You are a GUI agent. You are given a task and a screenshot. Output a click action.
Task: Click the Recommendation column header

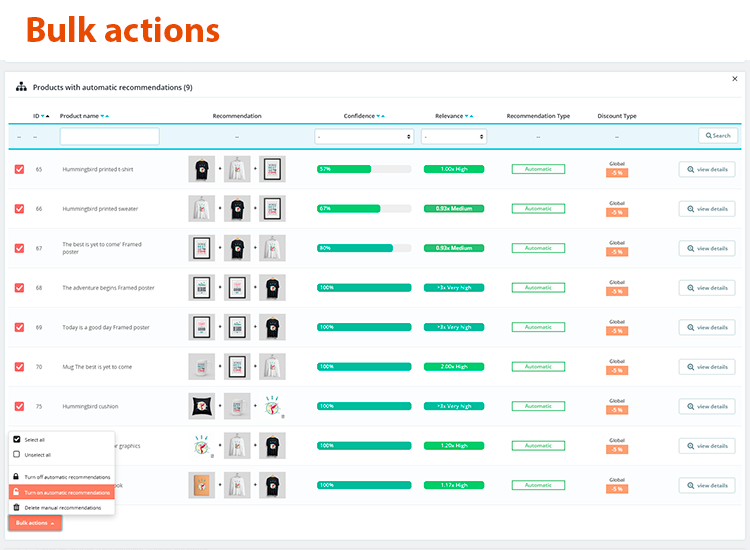pyautogui.click(x=237, y=116)
